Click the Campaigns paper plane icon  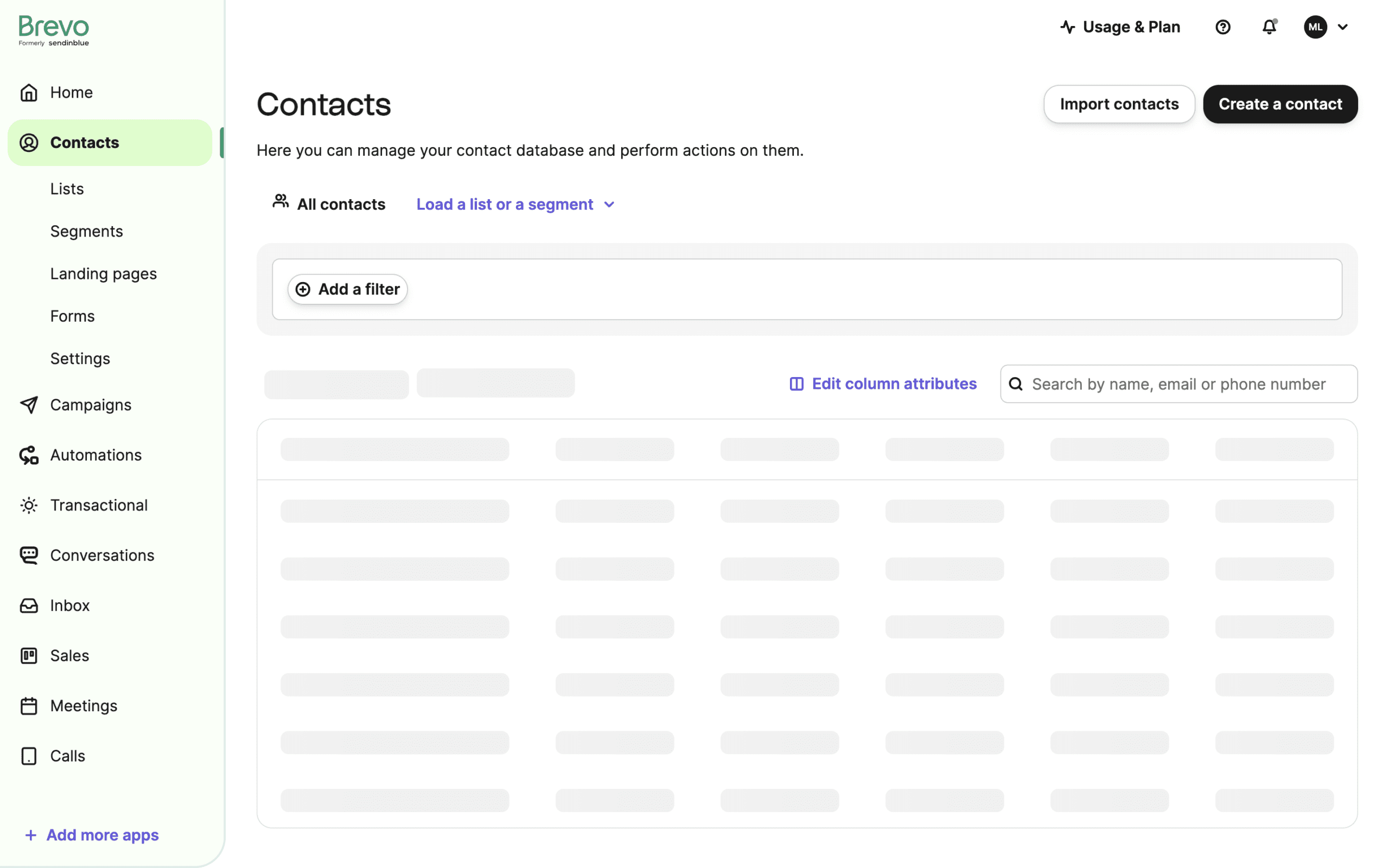coord(29,405)
